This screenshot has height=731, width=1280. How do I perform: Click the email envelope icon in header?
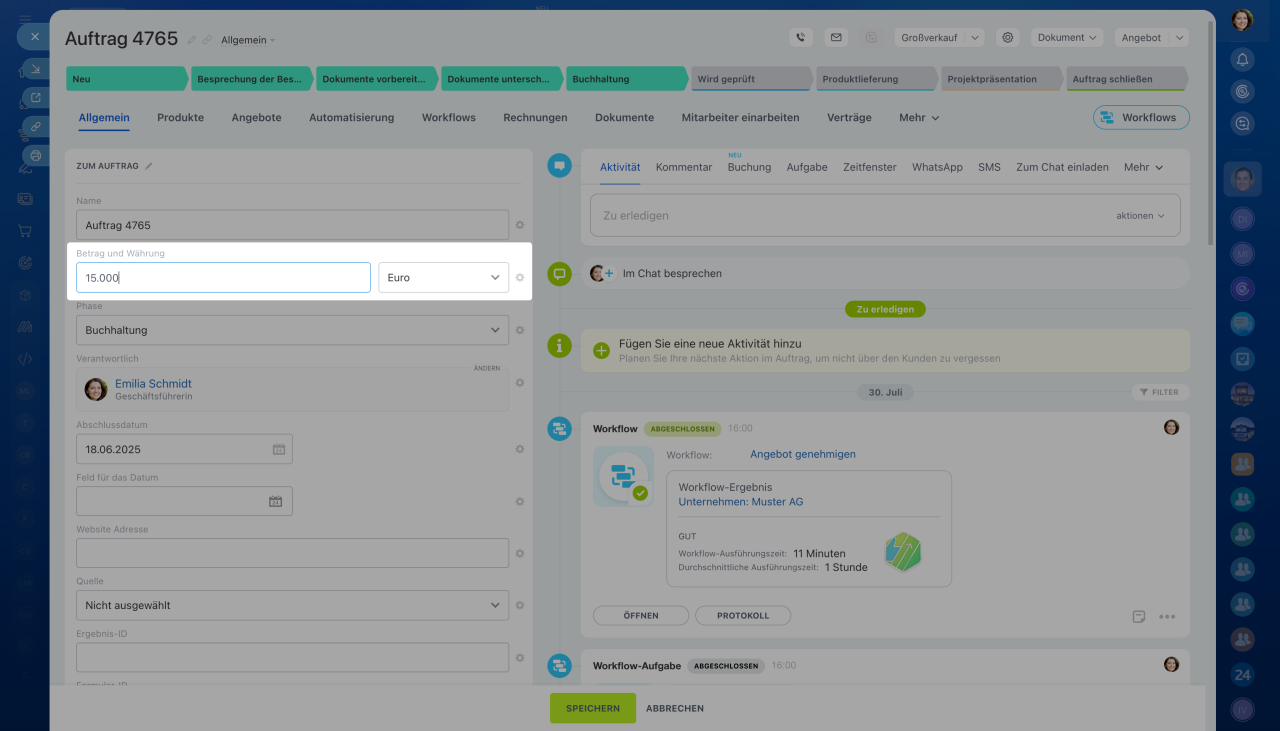tap(836, 37)
